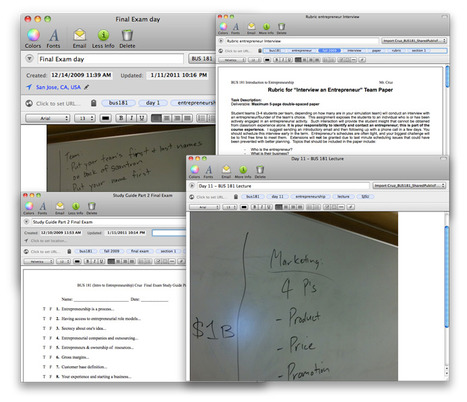This screenshot has height=402, width=467.
Task: Email the Day 11 BUS 181 Lecture note
Action: click(226, 172)
